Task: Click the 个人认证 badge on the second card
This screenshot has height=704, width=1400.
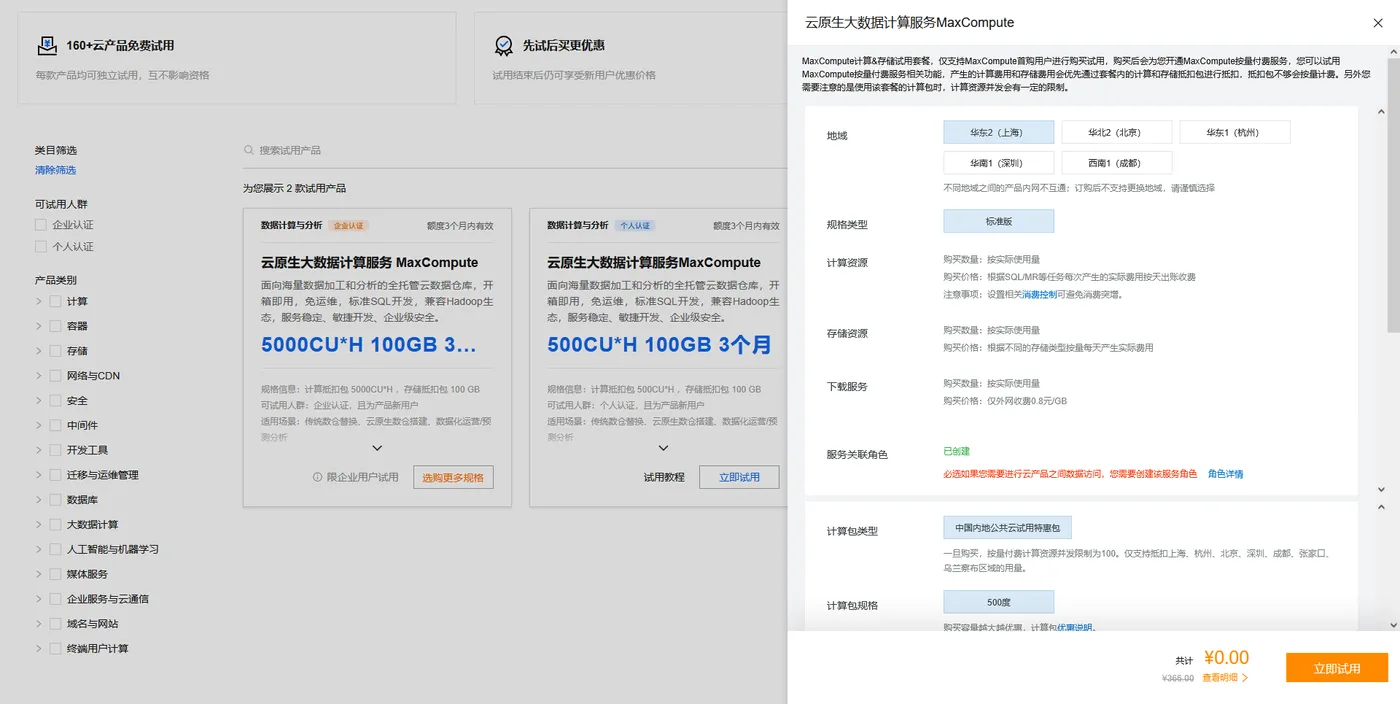Action: [x=634, y=226]
